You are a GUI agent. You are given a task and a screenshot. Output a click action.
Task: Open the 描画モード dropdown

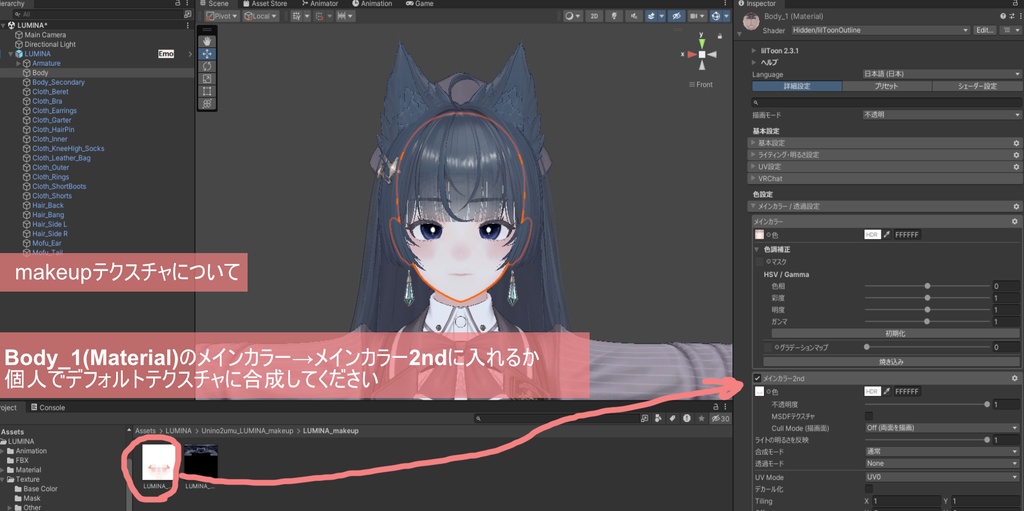tap(941, 114)
